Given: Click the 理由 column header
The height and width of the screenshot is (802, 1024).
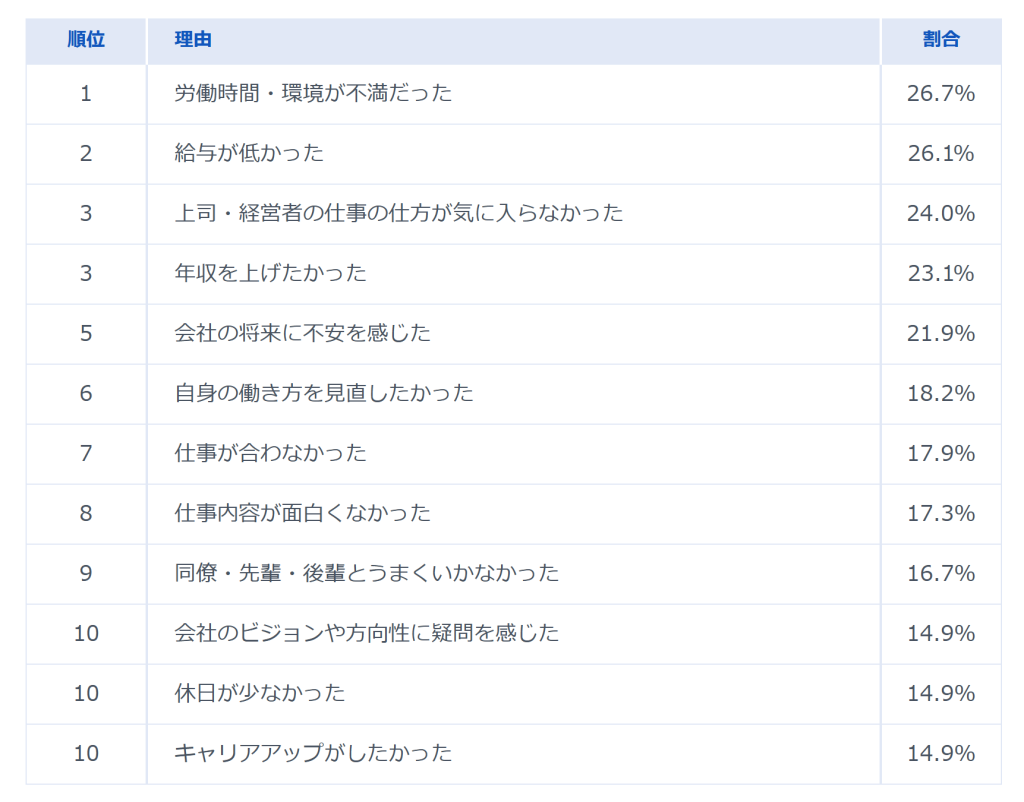Looking at the screenshot, I should pyautogui.click(x=192, y=40).
